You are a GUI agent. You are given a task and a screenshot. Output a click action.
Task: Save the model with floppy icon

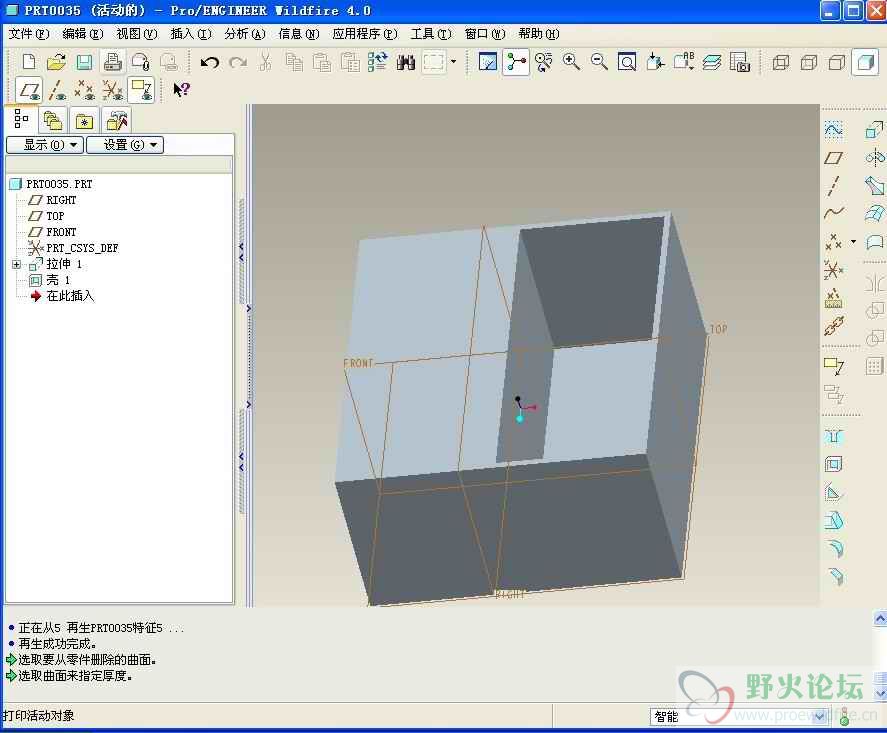tap(84, 62)
